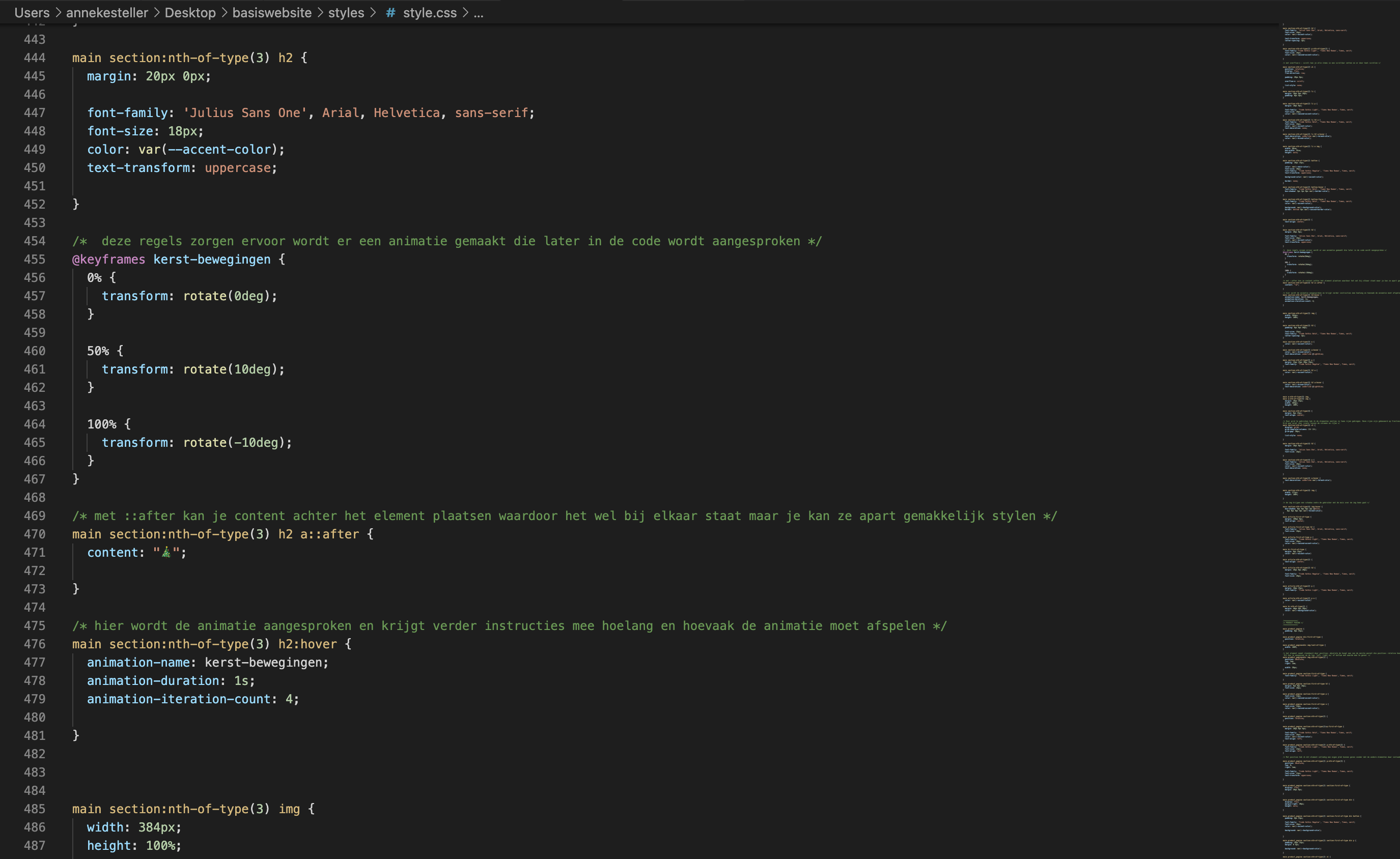The height and width of the screenshot is (859, 1400).
Task: Click the '100% {' keyframe selector
Action: [x=109, y=424]
